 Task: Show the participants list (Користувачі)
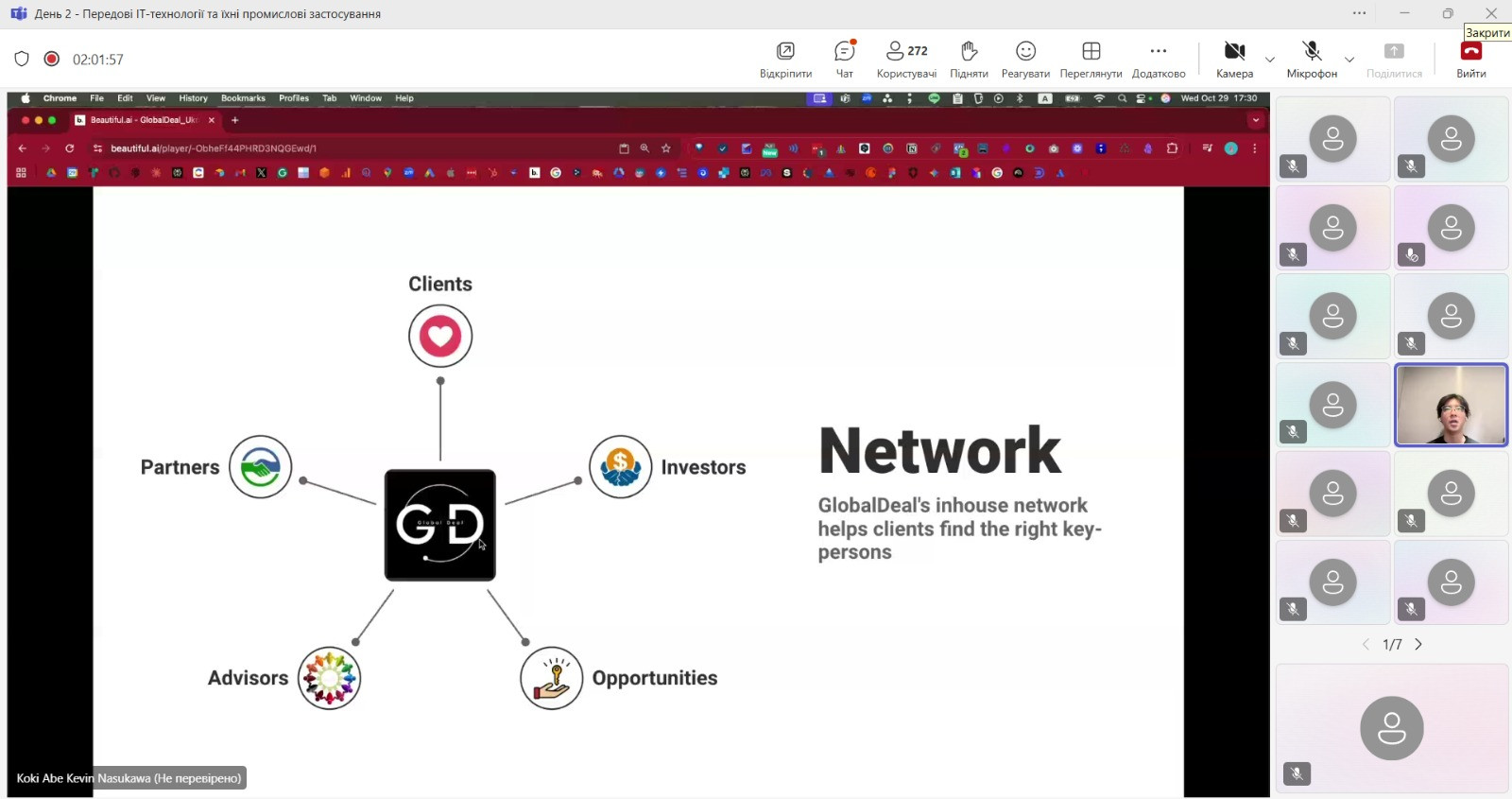[x=906, y=59]
